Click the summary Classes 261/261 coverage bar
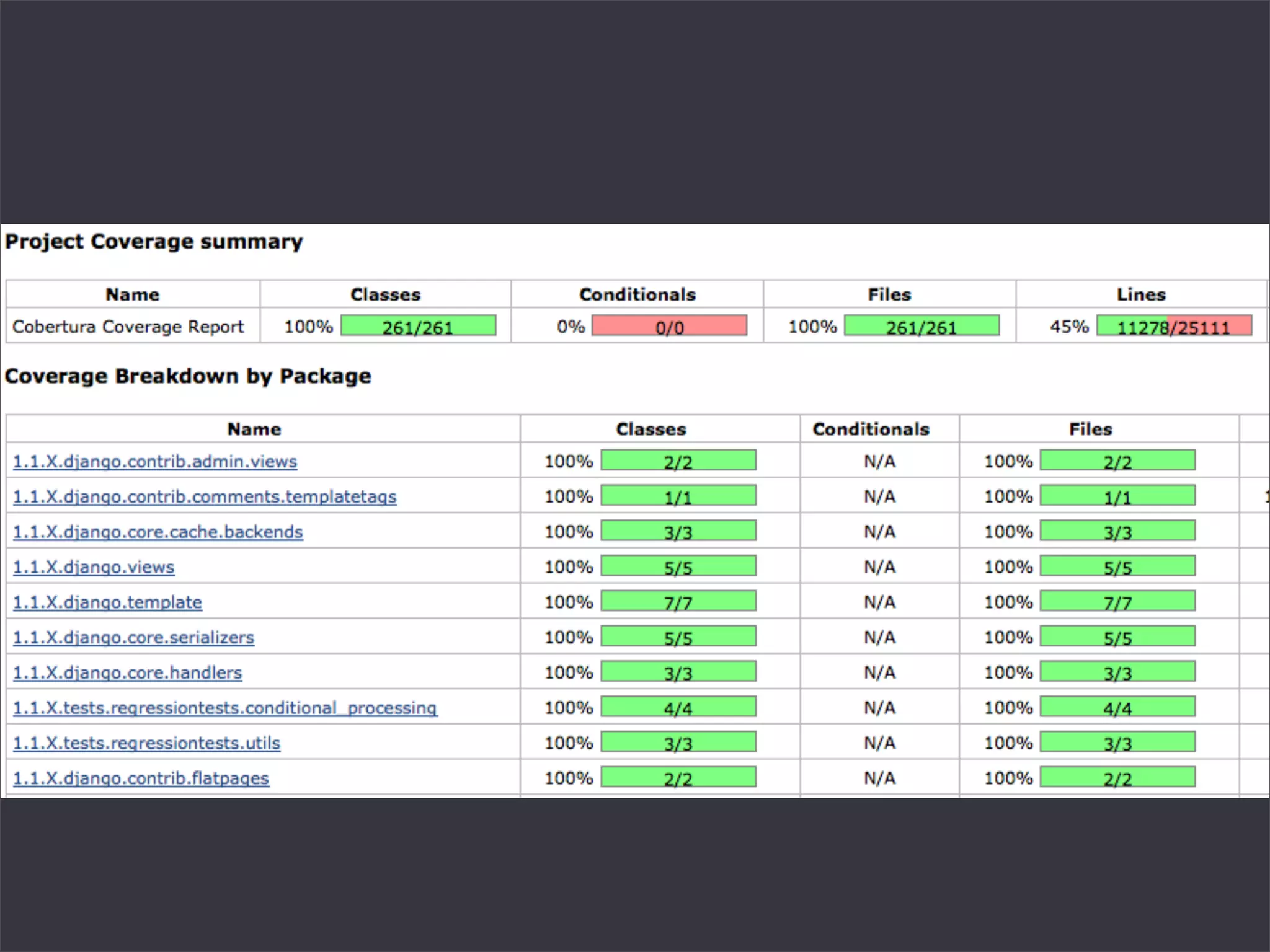The width and height of the screenshot is (1270, 952). pyautogui.click(x=418, y=326)
